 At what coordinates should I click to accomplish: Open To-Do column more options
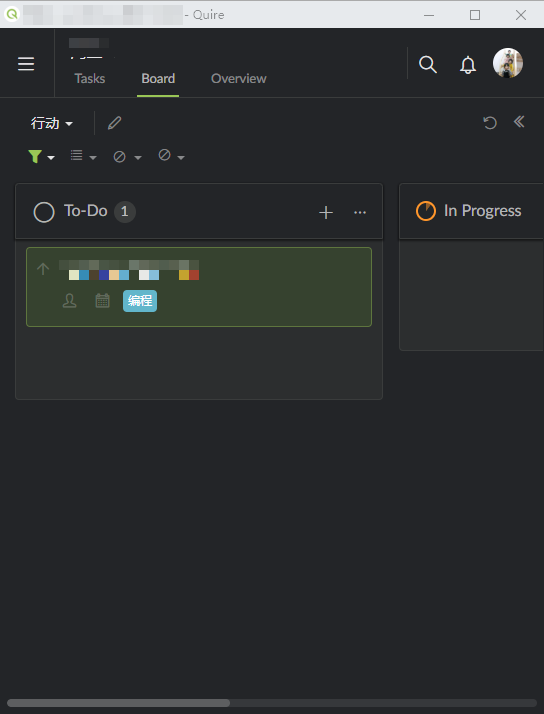pyautogui.click(x=360, y=212)
